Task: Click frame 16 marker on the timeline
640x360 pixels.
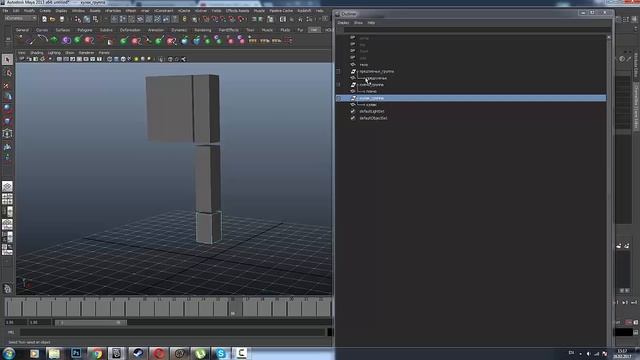Action: [x=233, y=307]
